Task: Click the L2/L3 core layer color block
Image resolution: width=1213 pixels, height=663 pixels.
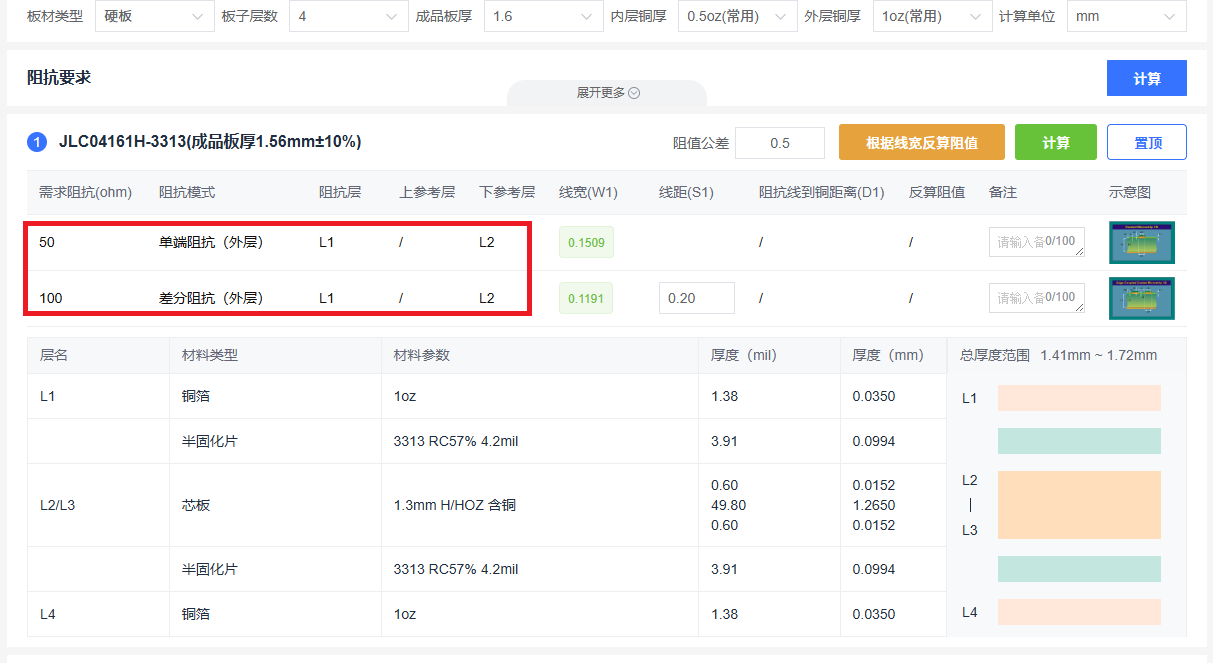Action: point(1079,505)
